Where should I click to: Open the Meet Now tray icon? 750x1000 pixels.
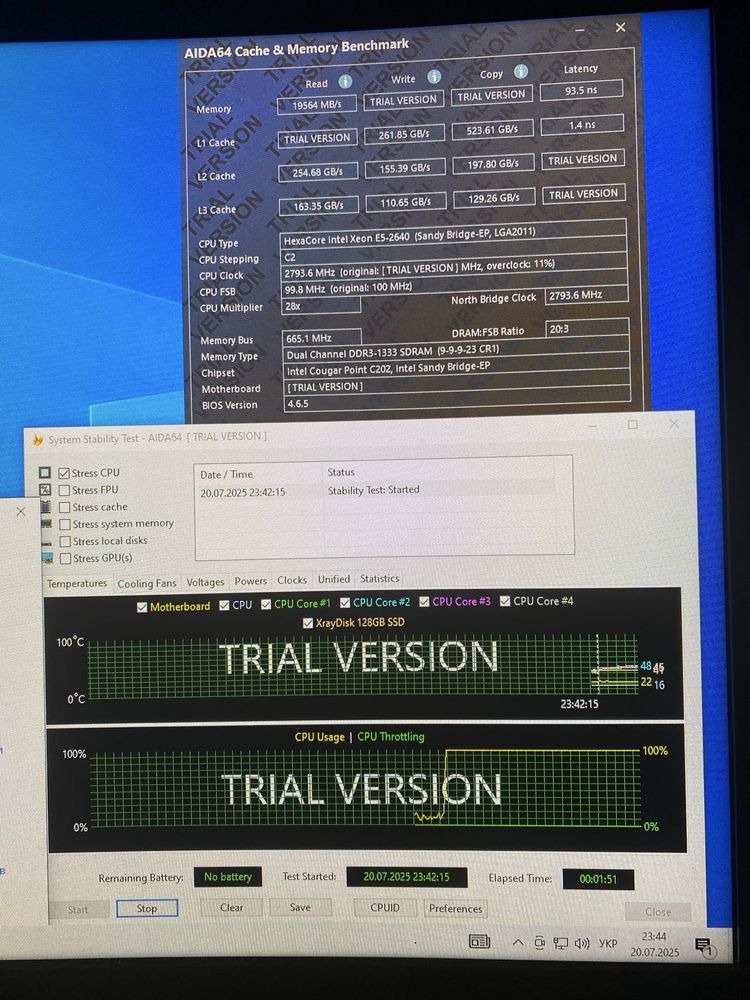pos(540,943)
